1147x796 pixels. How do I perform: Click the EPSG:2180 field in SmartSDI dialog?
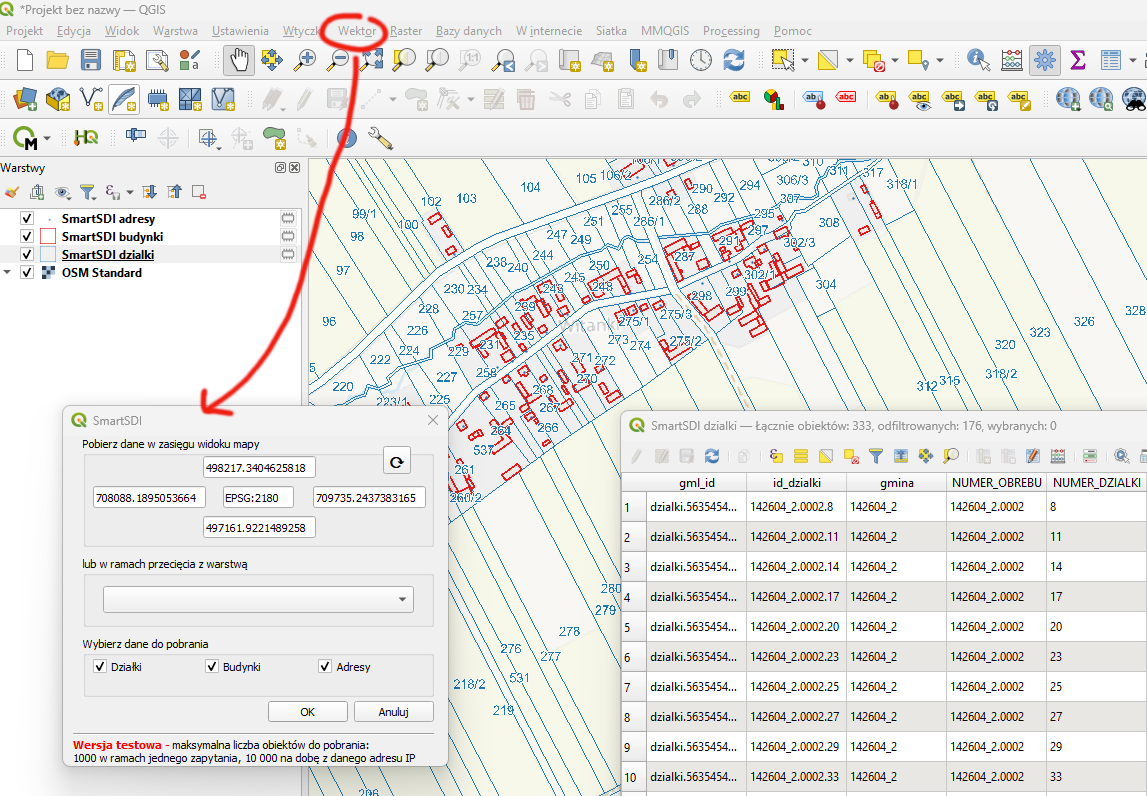click(x=257, y=498)
